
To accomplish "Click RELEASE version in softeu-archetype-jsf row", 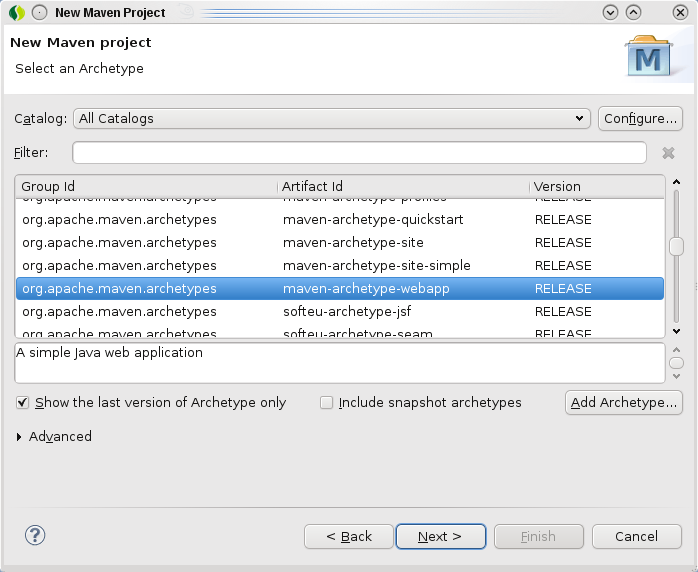I will pyautogui.click(x=563, y=312).
